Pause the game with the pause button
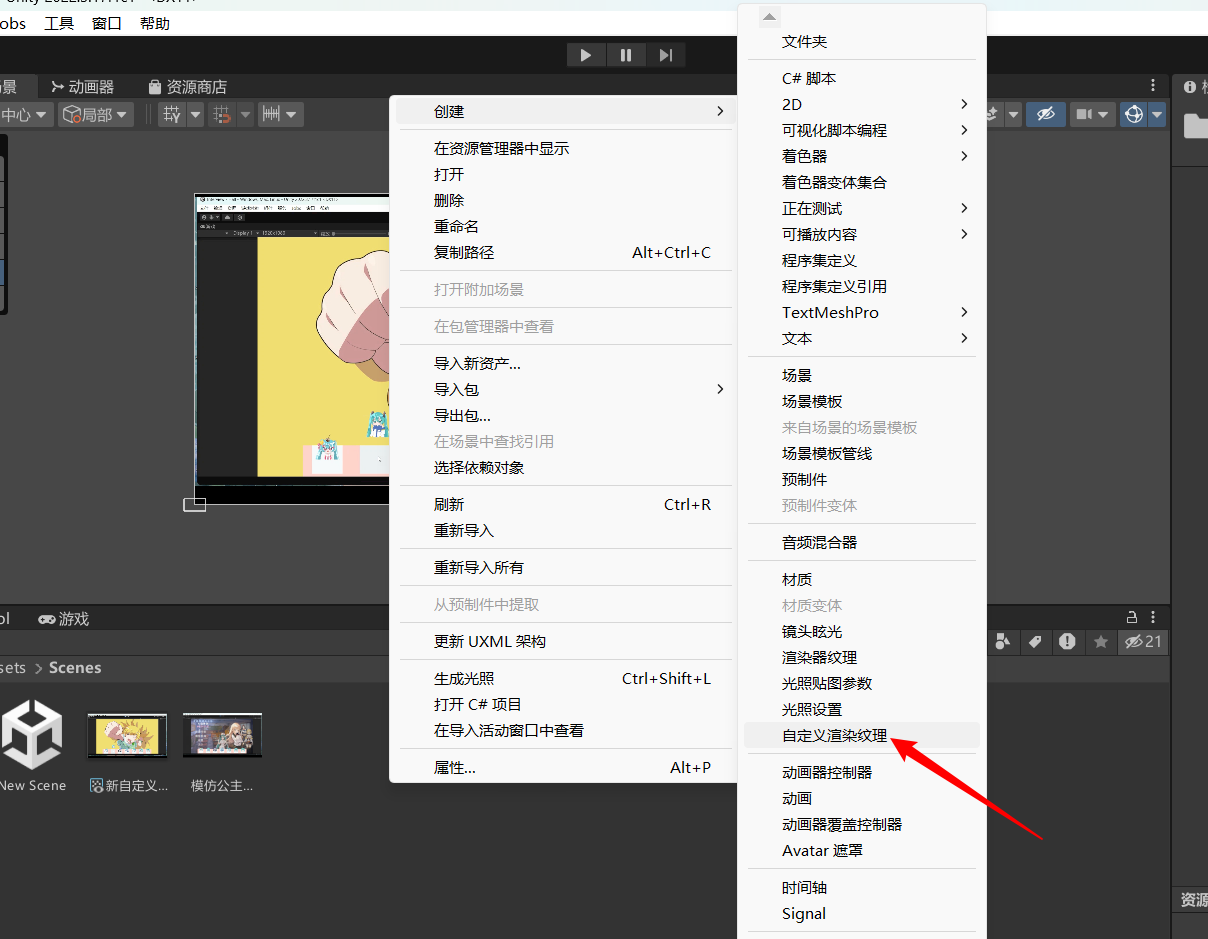The width and height of the screenshot is (1208, 939). pos(626,55)
